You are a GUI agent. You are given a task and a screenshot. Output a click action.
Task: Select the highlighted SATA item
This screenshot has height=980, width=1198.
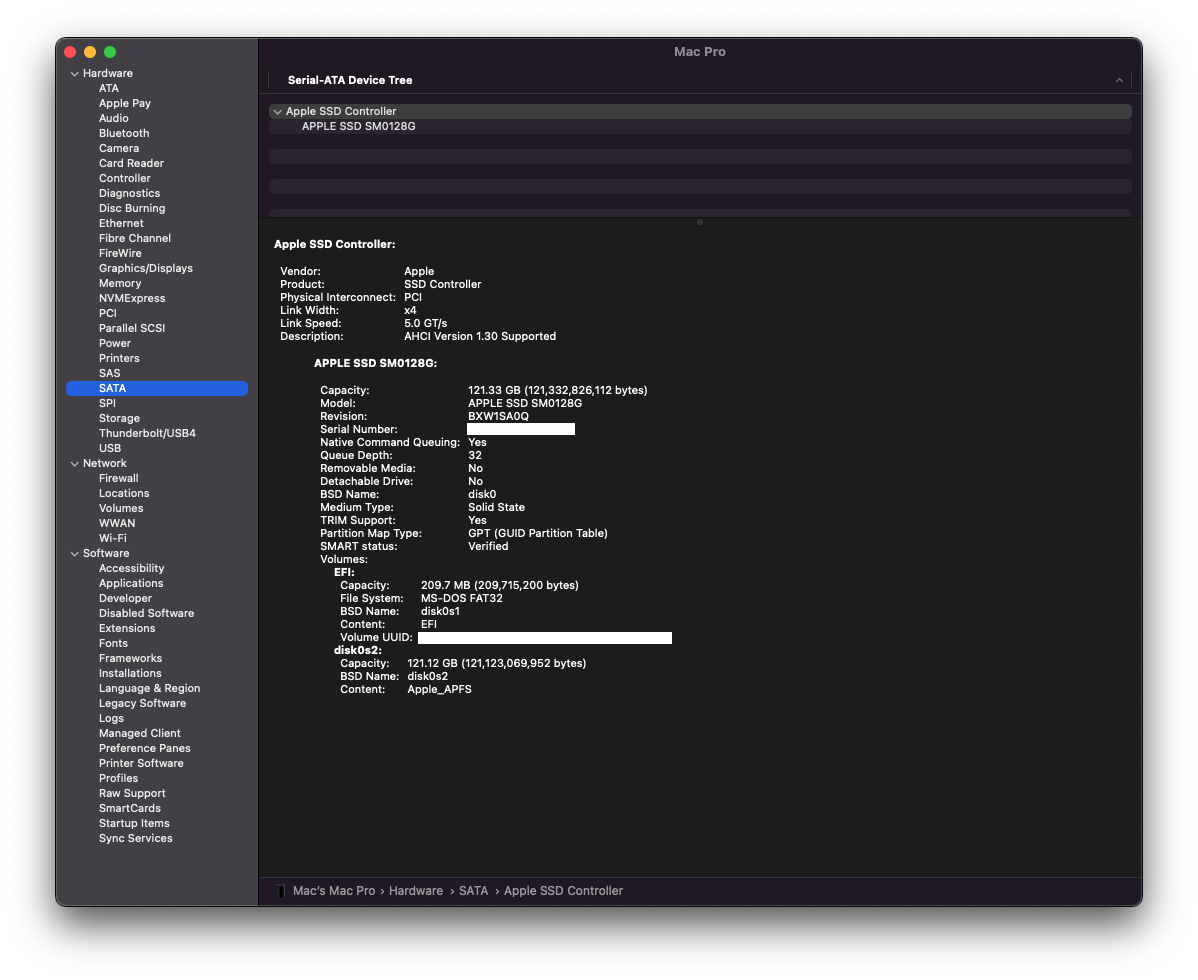[x=157, y=388]
